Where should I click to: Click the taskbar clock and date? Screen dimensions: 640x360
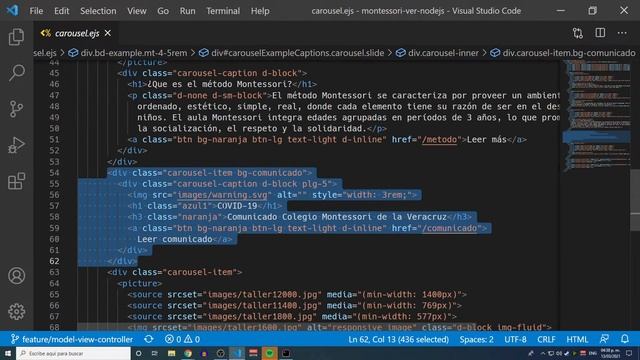611,353
